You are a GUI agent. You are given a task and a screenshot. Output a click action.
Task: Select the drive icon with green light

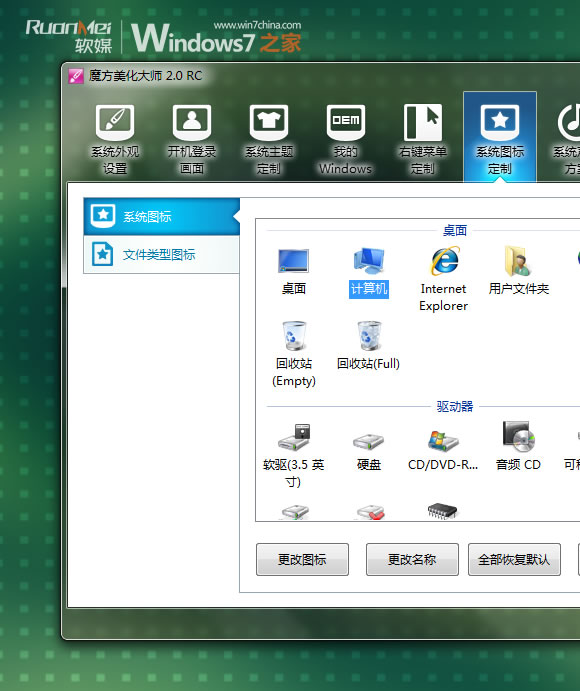[x=295, y=513]
